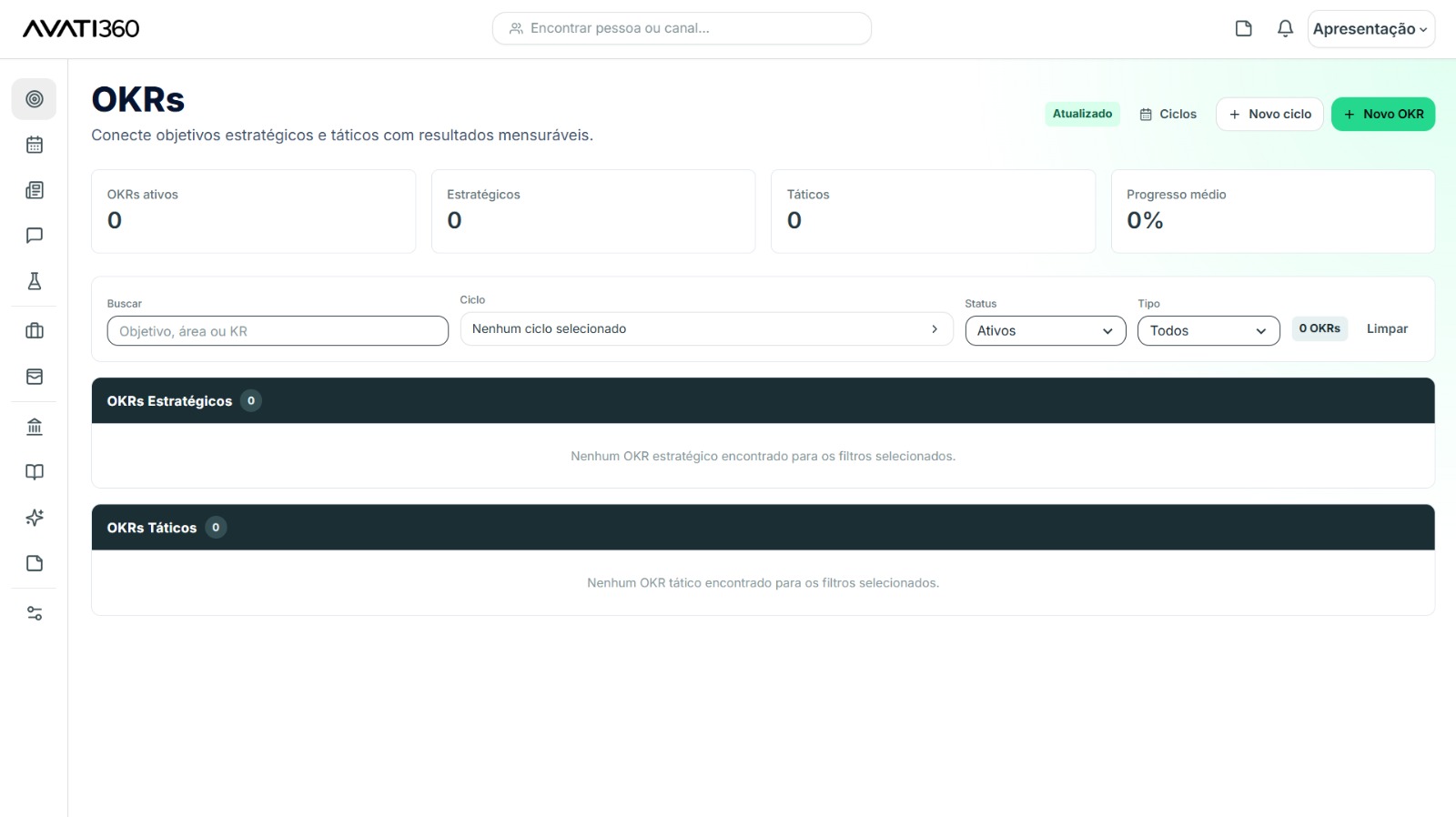Image resolution: width=1456 pixels, height=817 pixels.
Task: Click the Progresso médio card
Action: coord(1273,211)
